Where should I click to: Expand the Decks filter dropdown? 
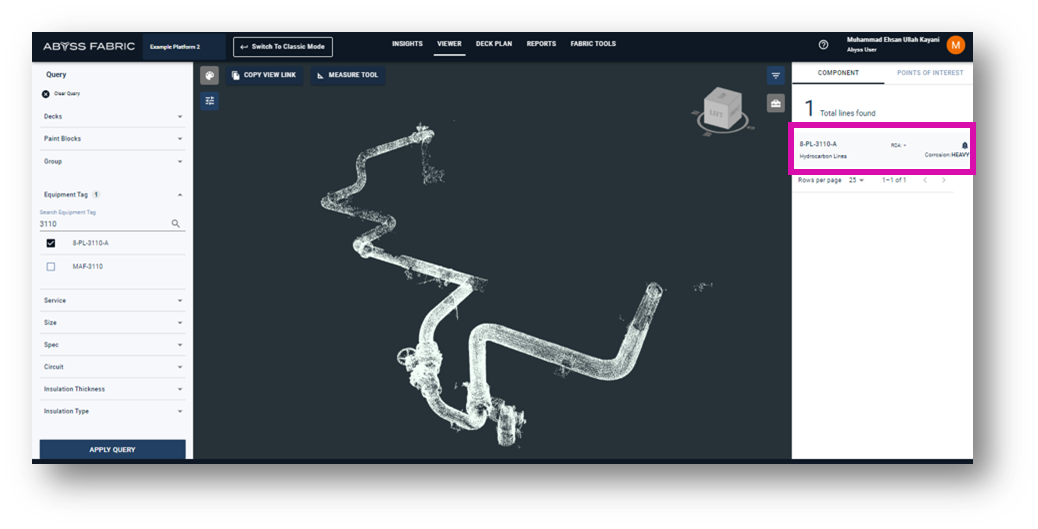coord(180,117)
